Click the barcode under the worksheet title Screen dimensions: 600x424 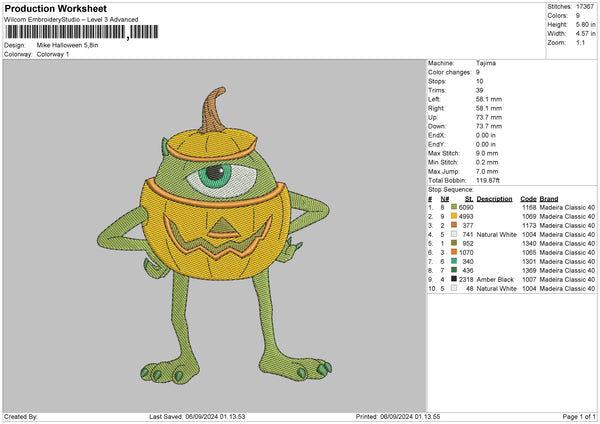pyautogui.click(x=82, y=32)
